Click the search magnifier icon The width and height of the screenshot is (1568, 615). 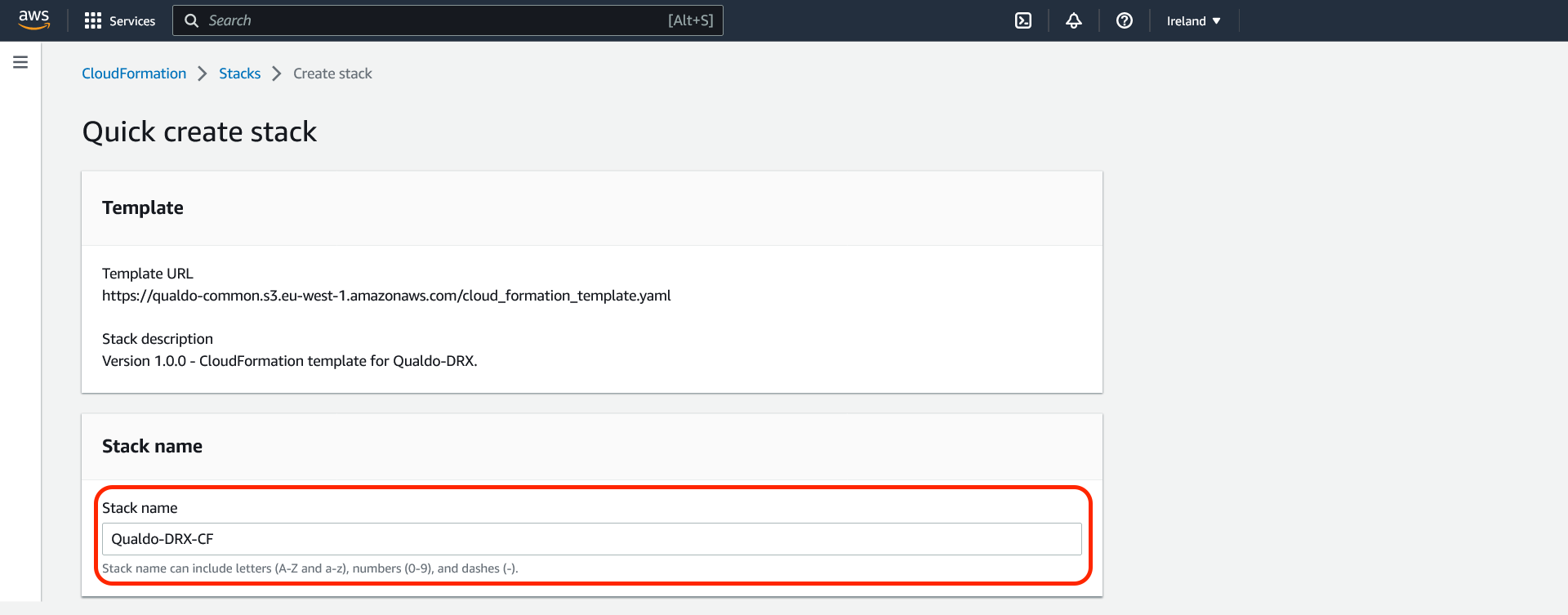(x=192, y=20)
